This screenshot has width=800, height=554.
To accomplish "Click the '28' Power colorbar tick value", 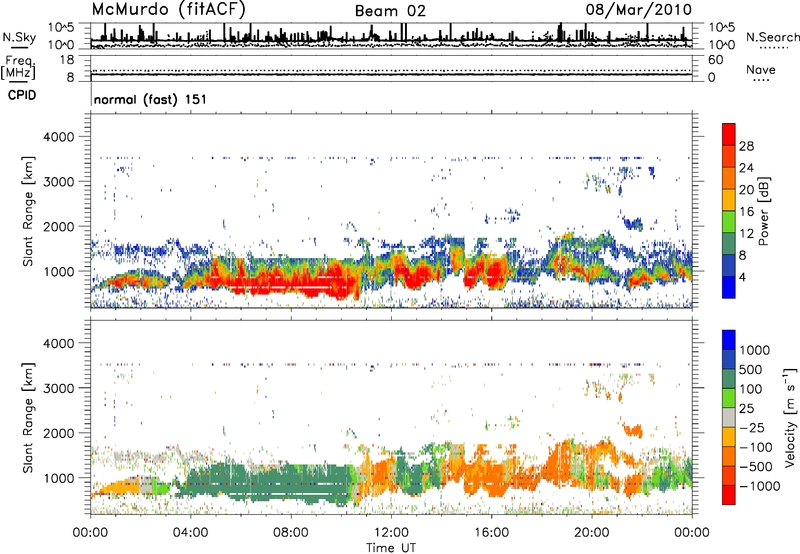I will (746, 146).
